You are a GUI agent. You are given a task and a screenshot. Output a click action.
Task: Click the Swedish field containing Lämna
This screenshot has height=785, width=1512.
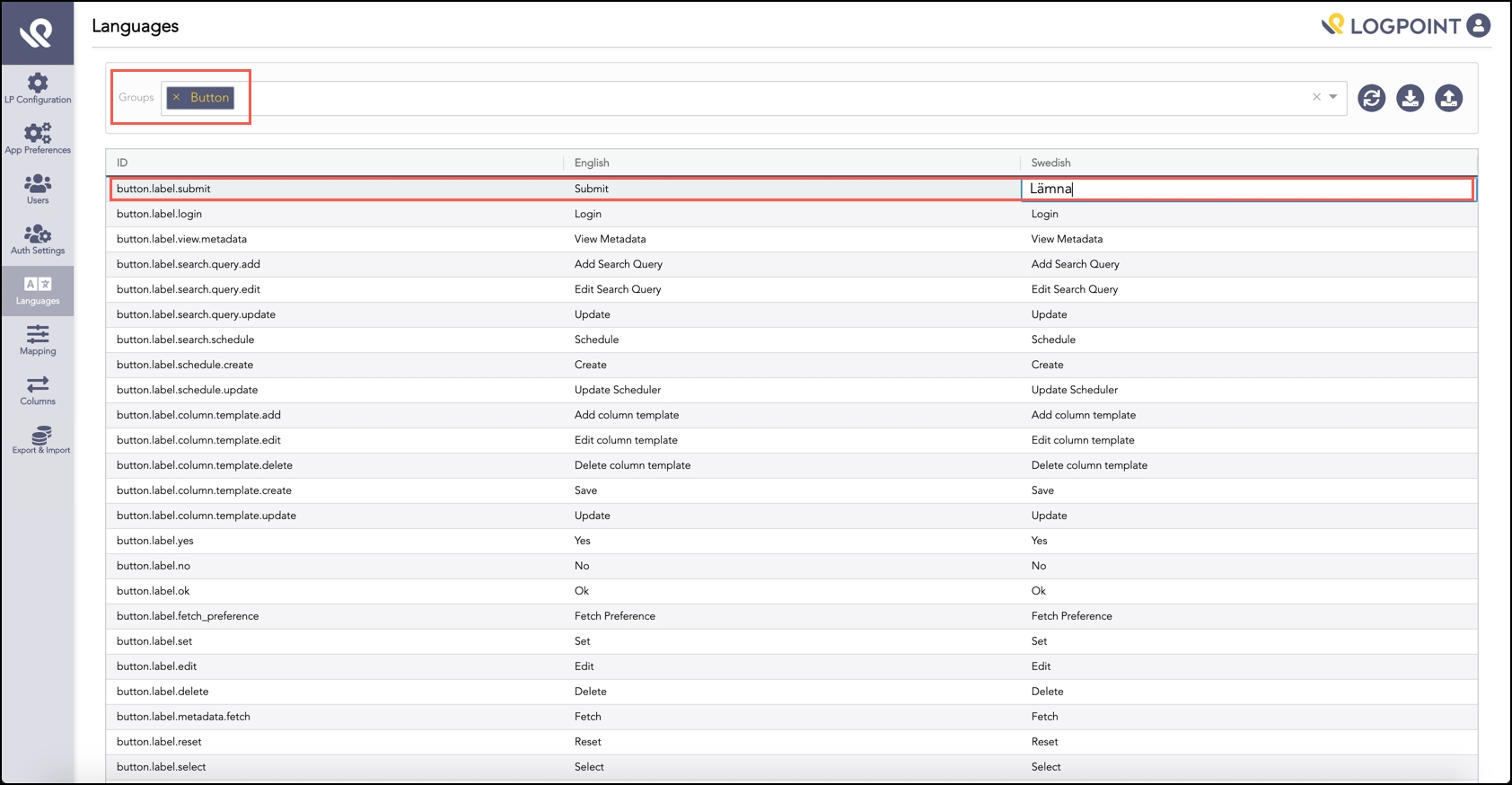[x=1246, y=189]
